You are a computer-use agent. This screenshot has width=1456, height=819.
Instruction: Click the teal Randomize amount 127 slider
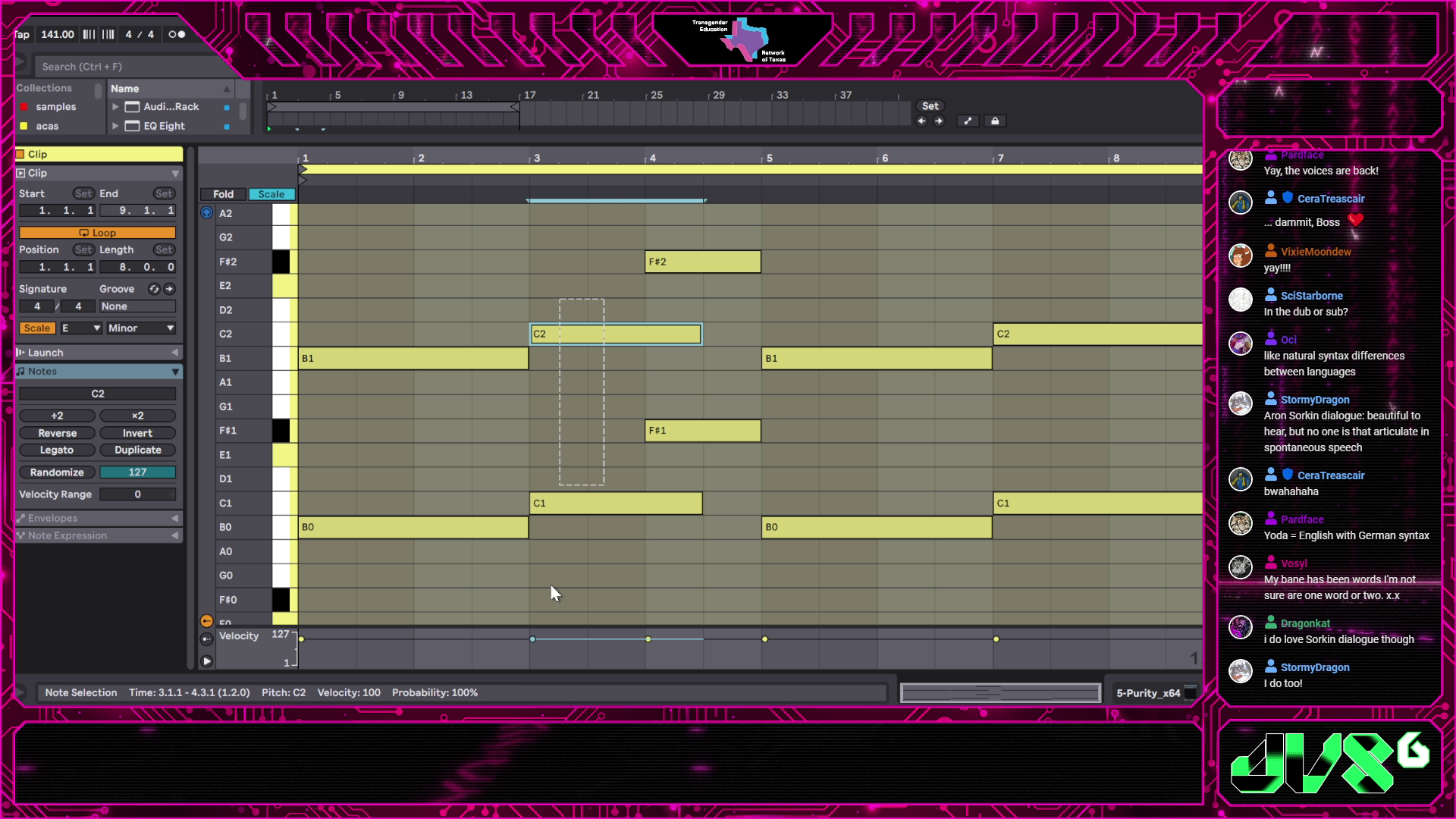pyautogui.click(x=137, y=472)
